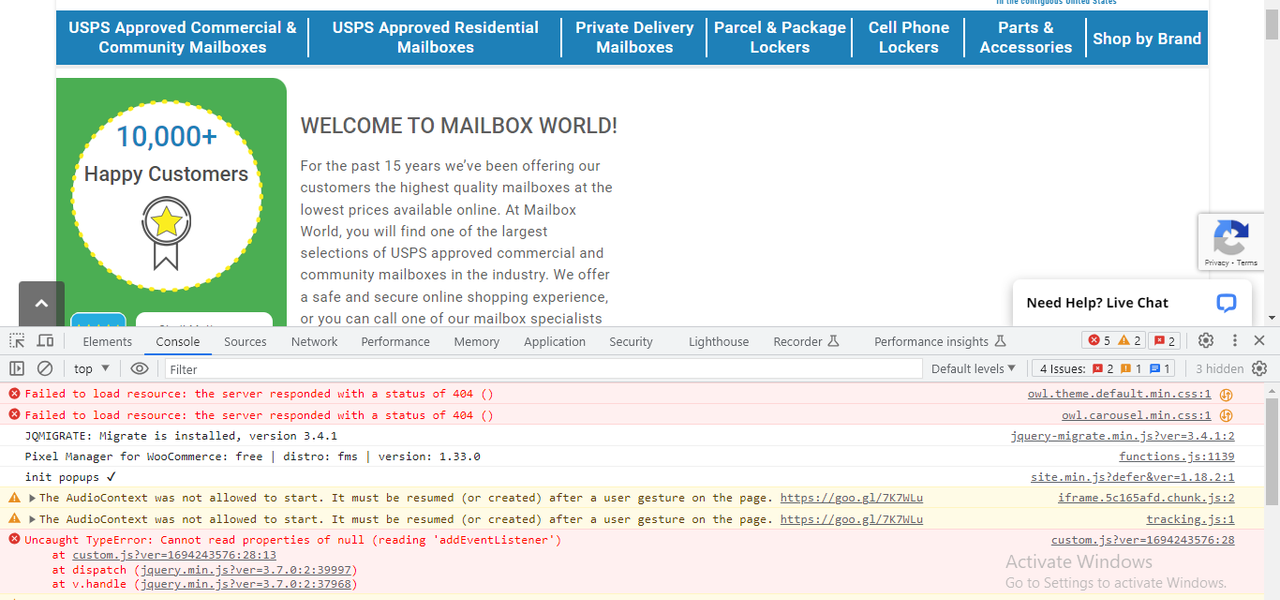Follow the goo.gl link in first AudioContext warning

pos(851,498)
